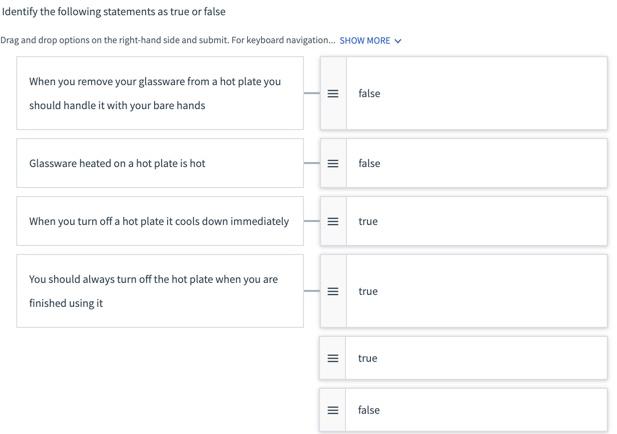Select the bottom-most false answer card
Image resolution: width=617 pixels, height=434 pixels.
475,410
